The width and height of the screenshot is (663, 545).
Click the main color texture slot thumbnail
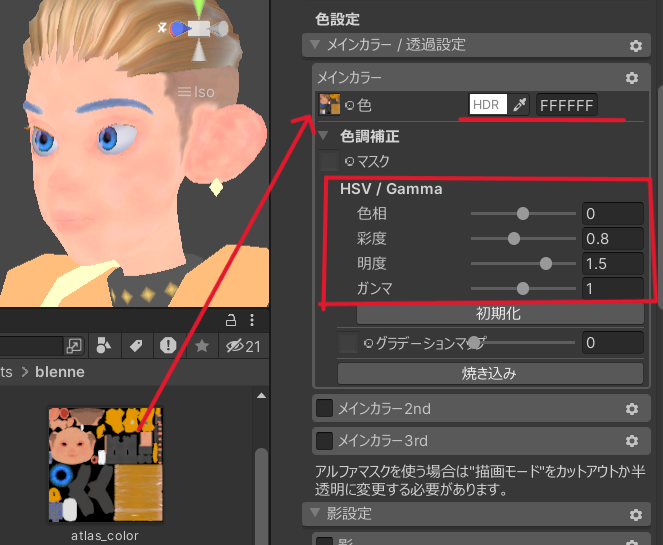328,105
